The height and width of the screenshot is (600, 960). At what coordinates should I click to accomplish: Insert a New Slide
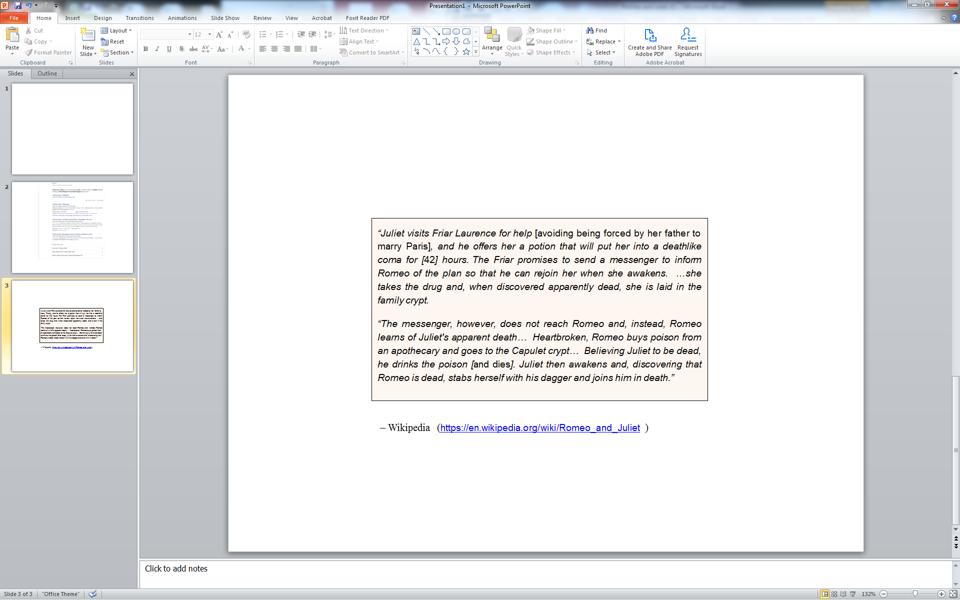[x=88, y=42]
